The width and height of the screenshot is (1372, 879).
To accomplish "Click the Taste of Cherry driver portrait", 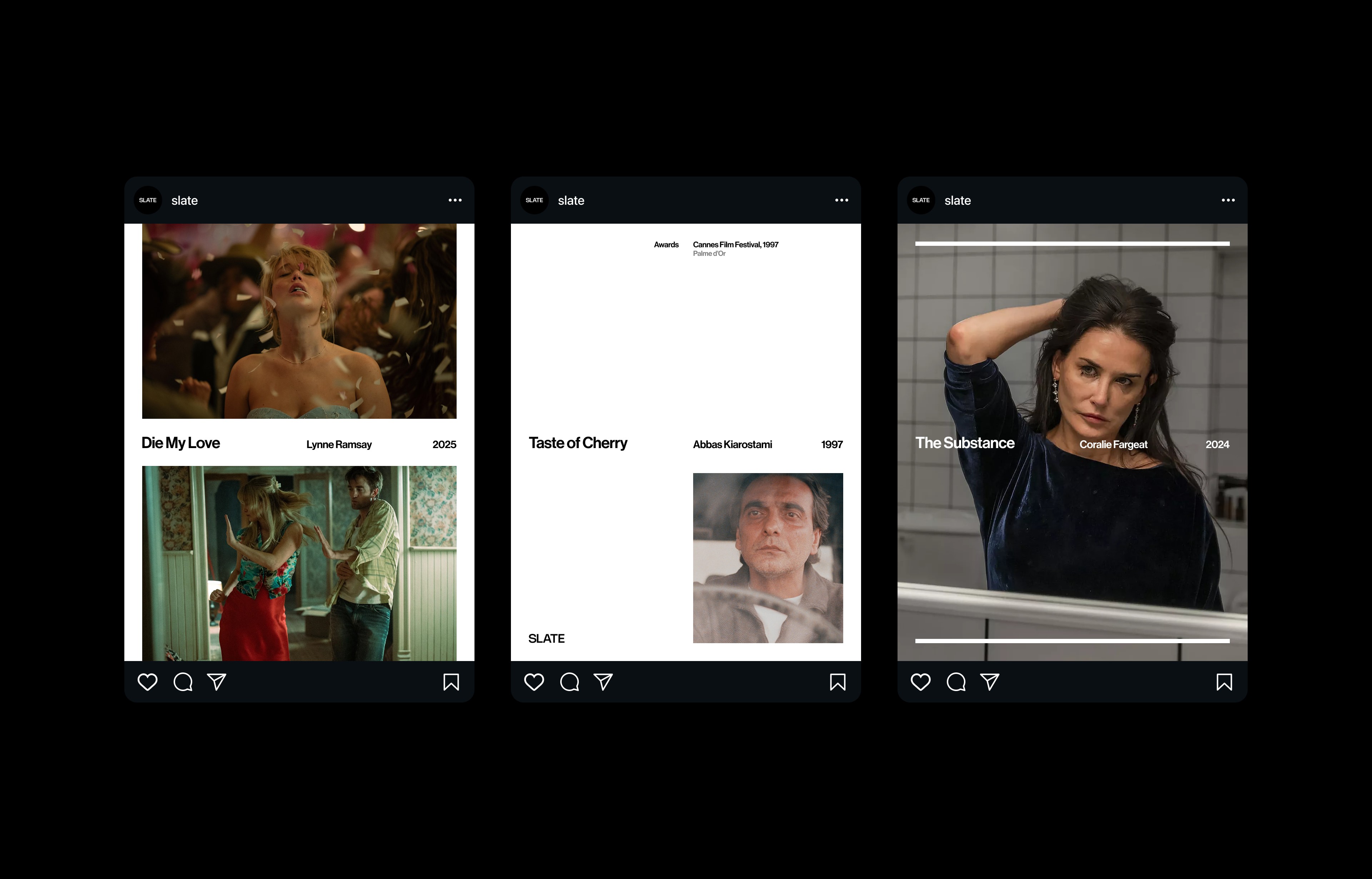I will [767, 558].
